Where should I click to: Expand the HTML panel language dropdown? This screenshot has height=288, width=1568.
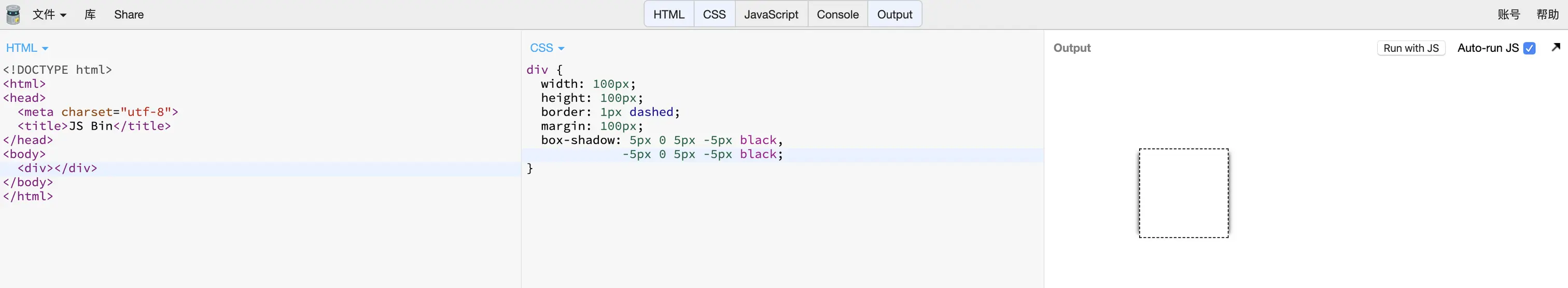[27, 48]
